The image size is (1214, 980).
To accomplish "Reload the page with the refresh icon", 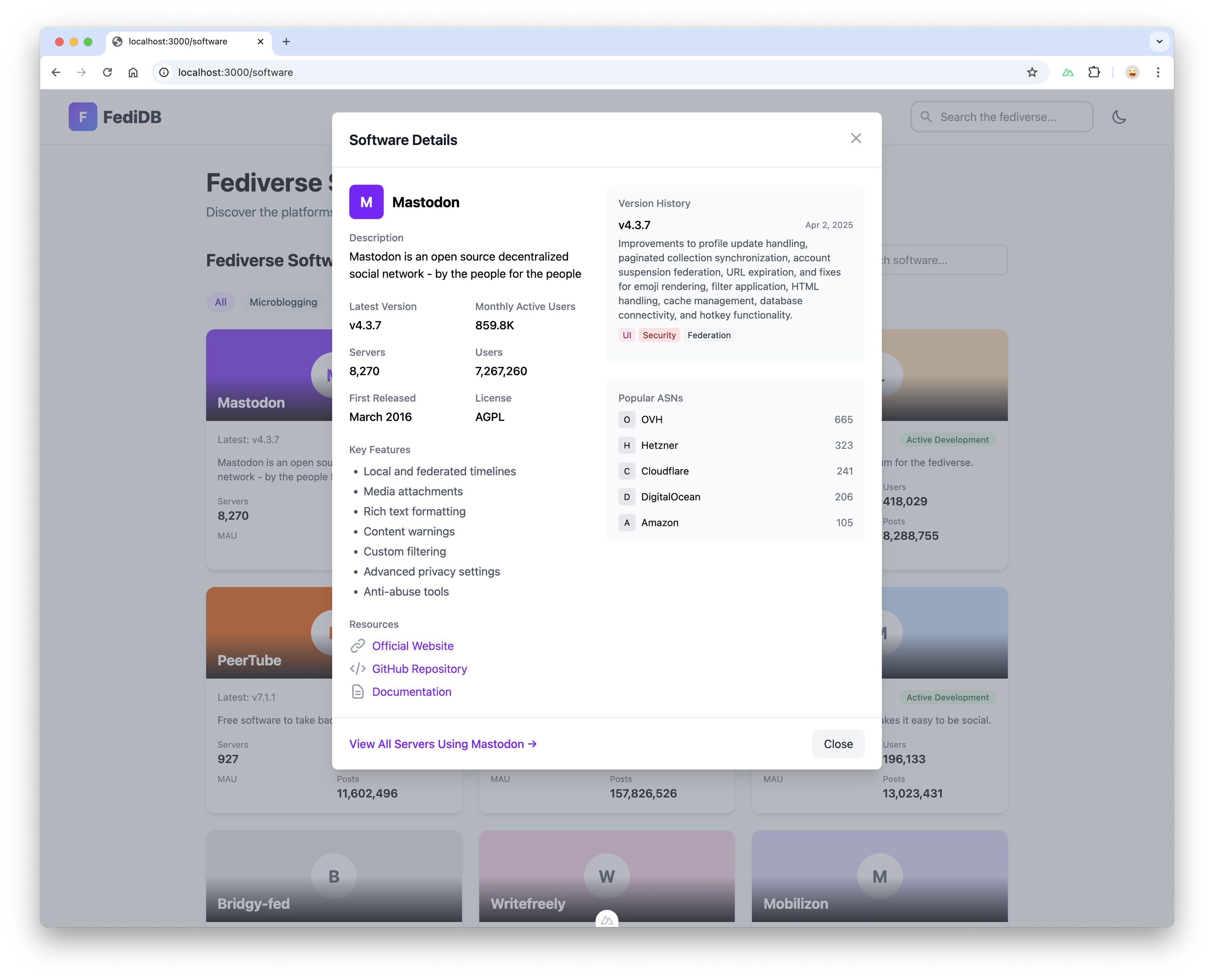I will [107, 72].
